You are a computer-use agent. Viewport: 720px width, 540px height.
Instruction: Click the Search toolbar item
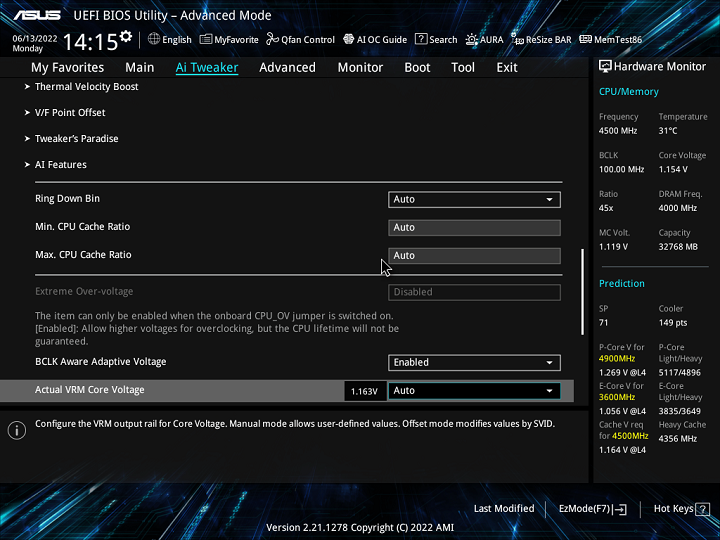(436, 40)
